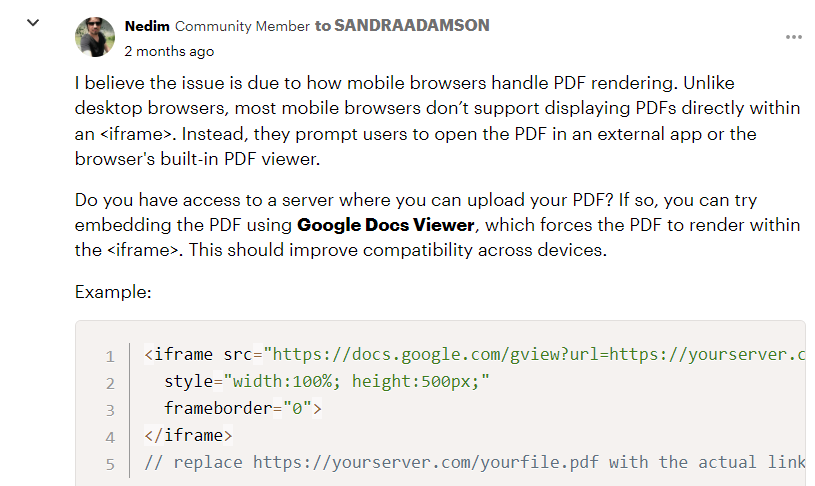Click line number 5 in the code gutter
This screenshot has width=815, height=486.
110,463
